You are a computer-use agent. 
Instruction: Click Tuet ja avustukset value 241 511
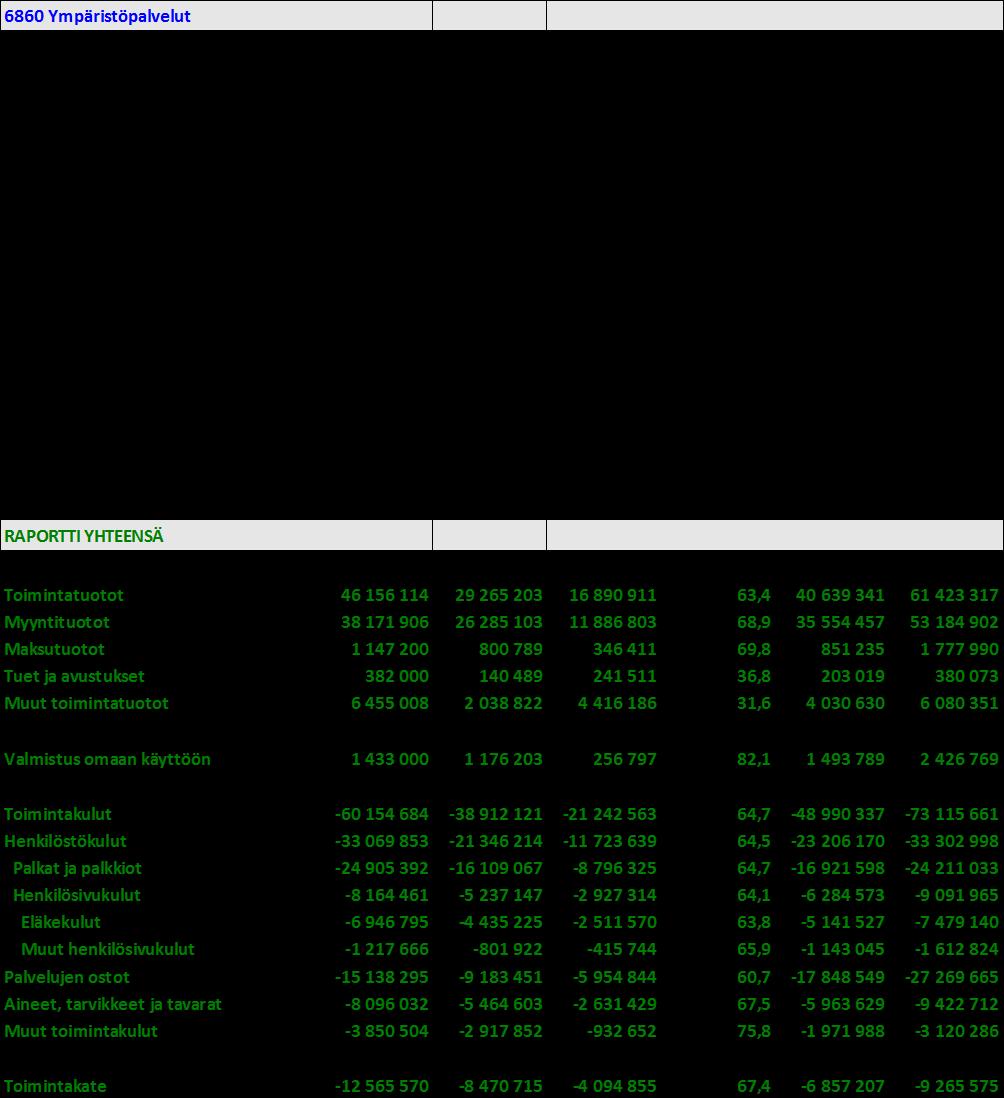625,676
